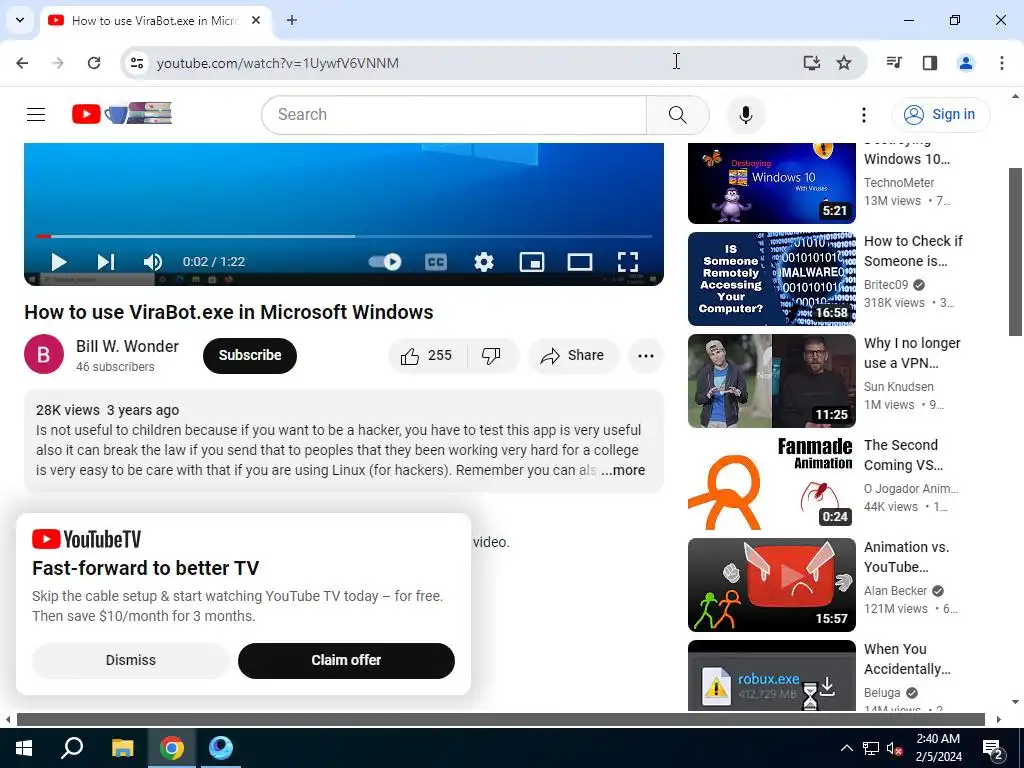Open Animation vs. YouTube thumbnail
The image size is (1024, 768).
point(771,584)
